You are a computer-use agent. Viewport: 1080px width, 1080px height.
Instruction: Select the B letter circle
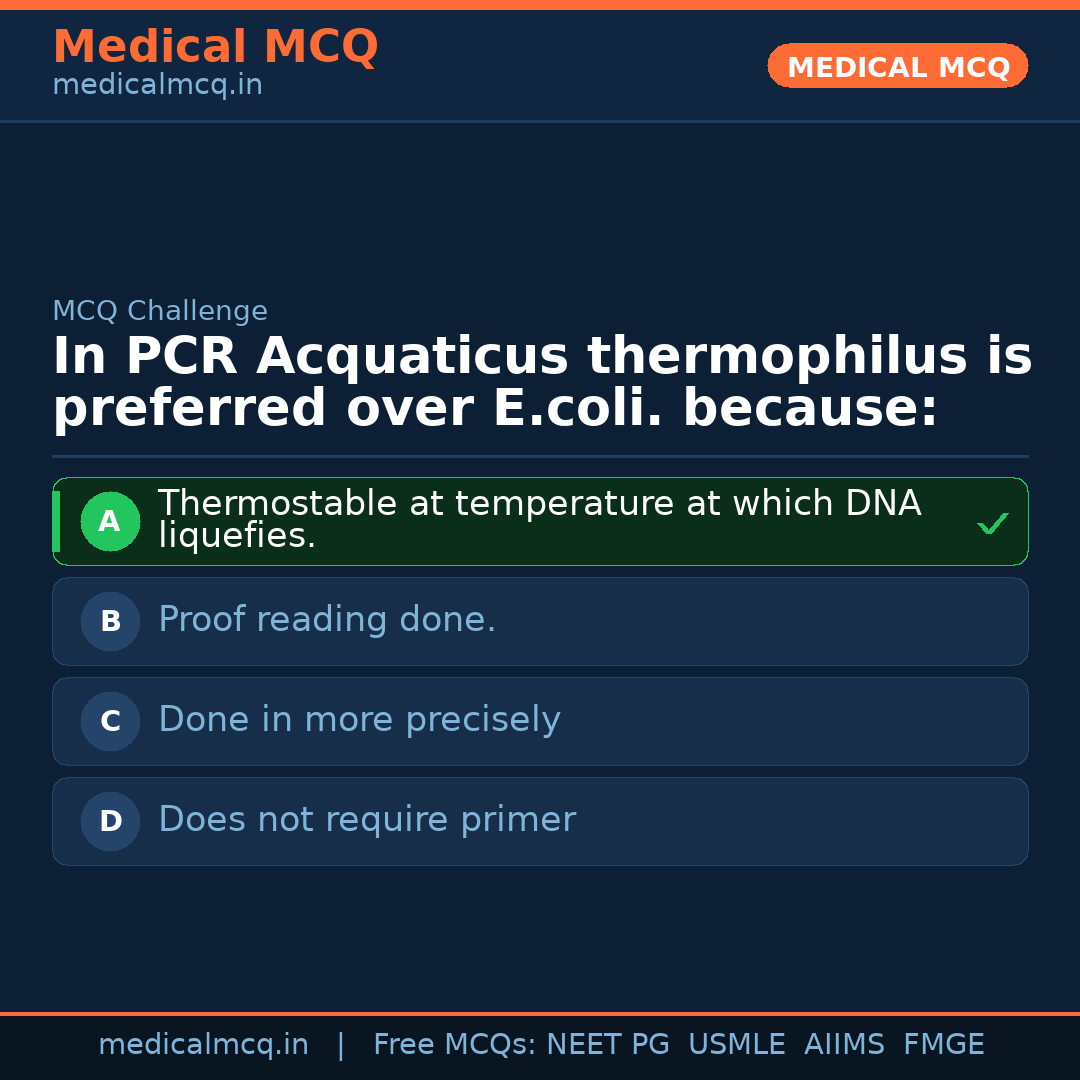(x=110, y=621)
